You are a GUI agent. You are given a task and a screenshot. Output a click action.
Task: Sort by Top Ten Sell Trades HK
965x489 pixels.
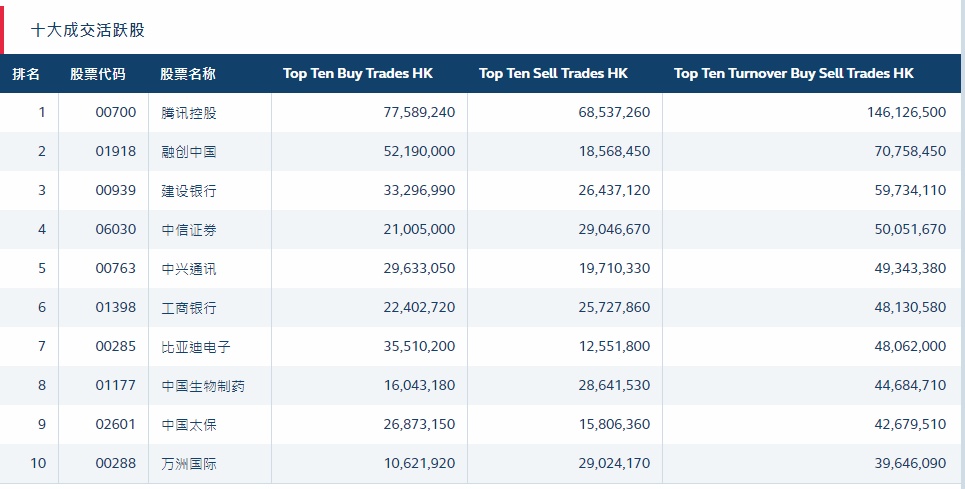point(553,74)
